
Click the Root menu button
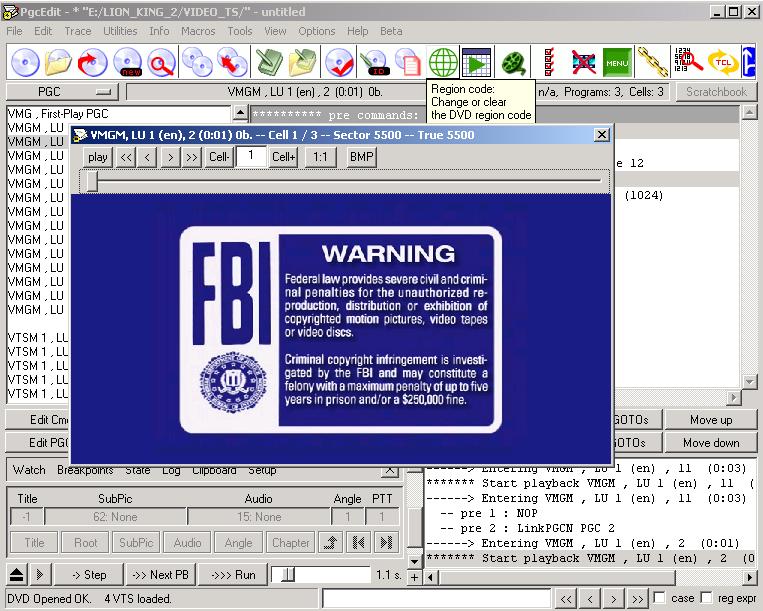click(86, 542)
